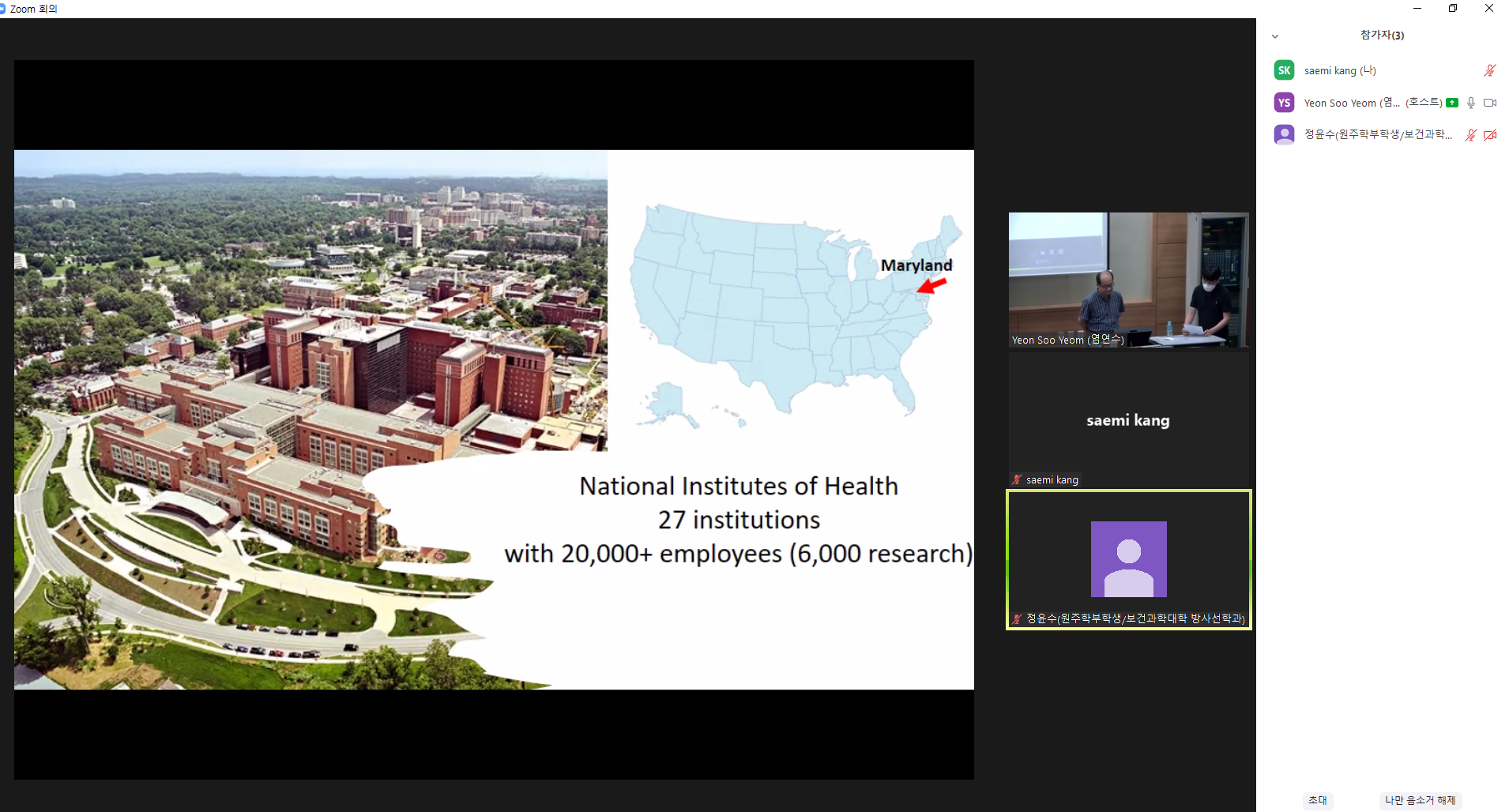This screenshot has height=812, width=1509.
Task: Click Yeon Soo Yeom's microphone icon
Action: pyautogui.click(x=1471, y=103)
